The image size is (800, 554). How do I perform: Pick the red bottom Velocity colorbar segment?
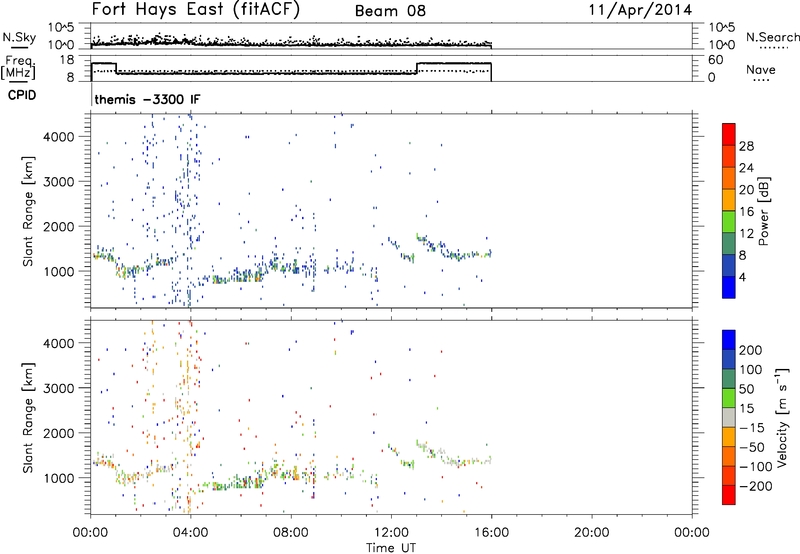click(729, 495)
